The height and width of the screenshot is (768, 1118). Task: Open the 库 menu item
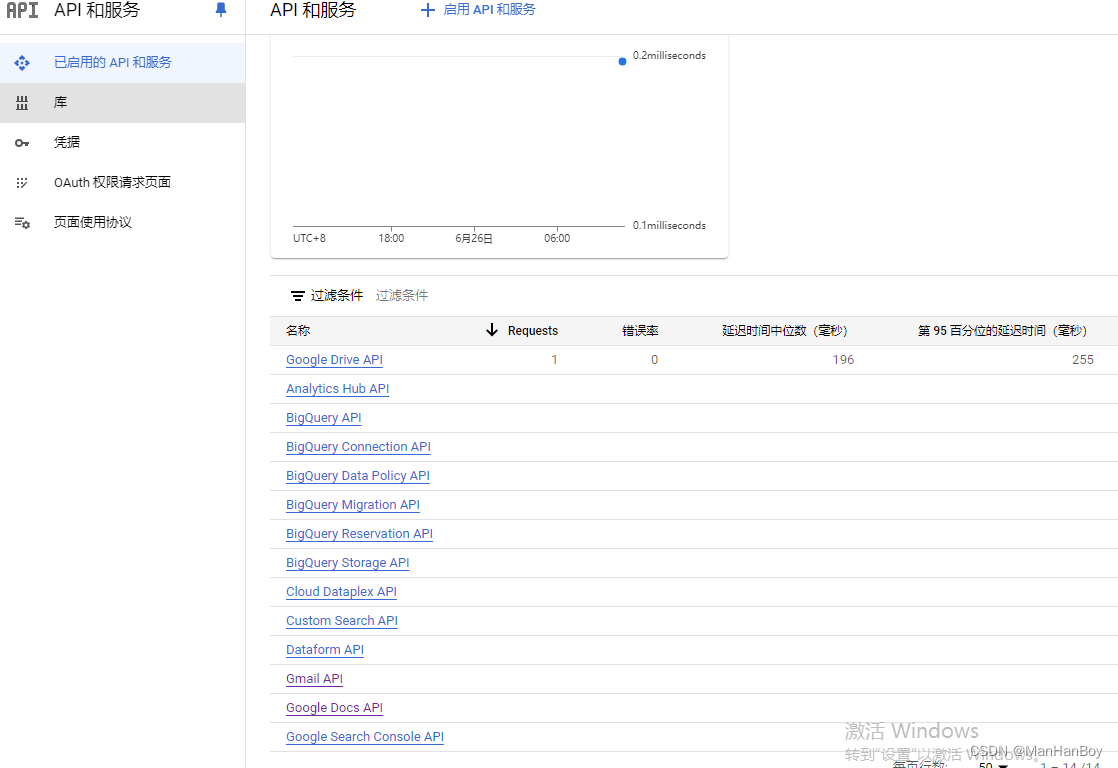click(x=123, y=103)
